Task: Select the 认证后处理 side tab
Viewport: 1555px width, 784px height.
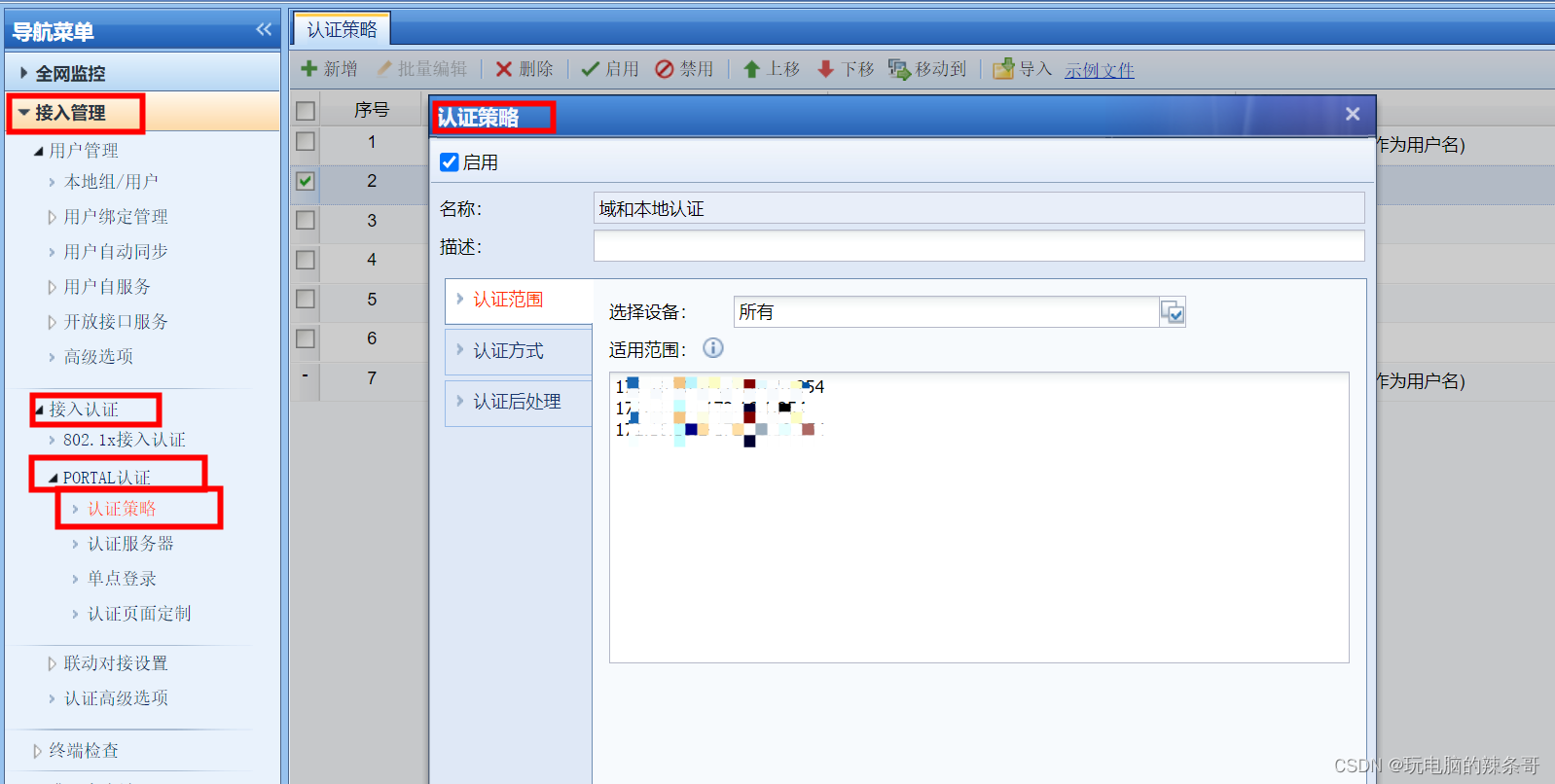Action: (519, 402)
